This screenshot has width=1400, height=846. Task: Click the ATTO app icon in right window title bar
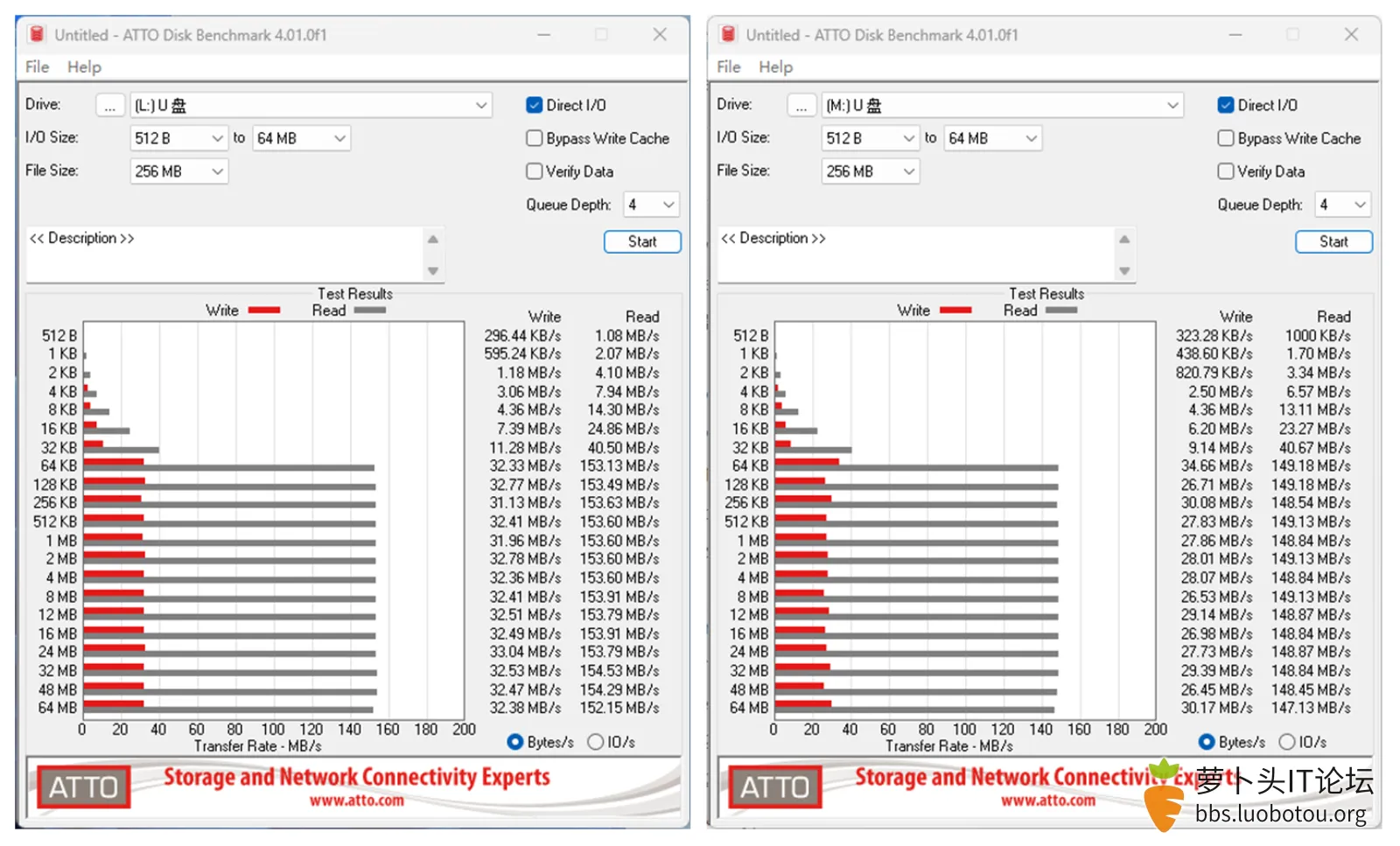[x=728, y=35]
